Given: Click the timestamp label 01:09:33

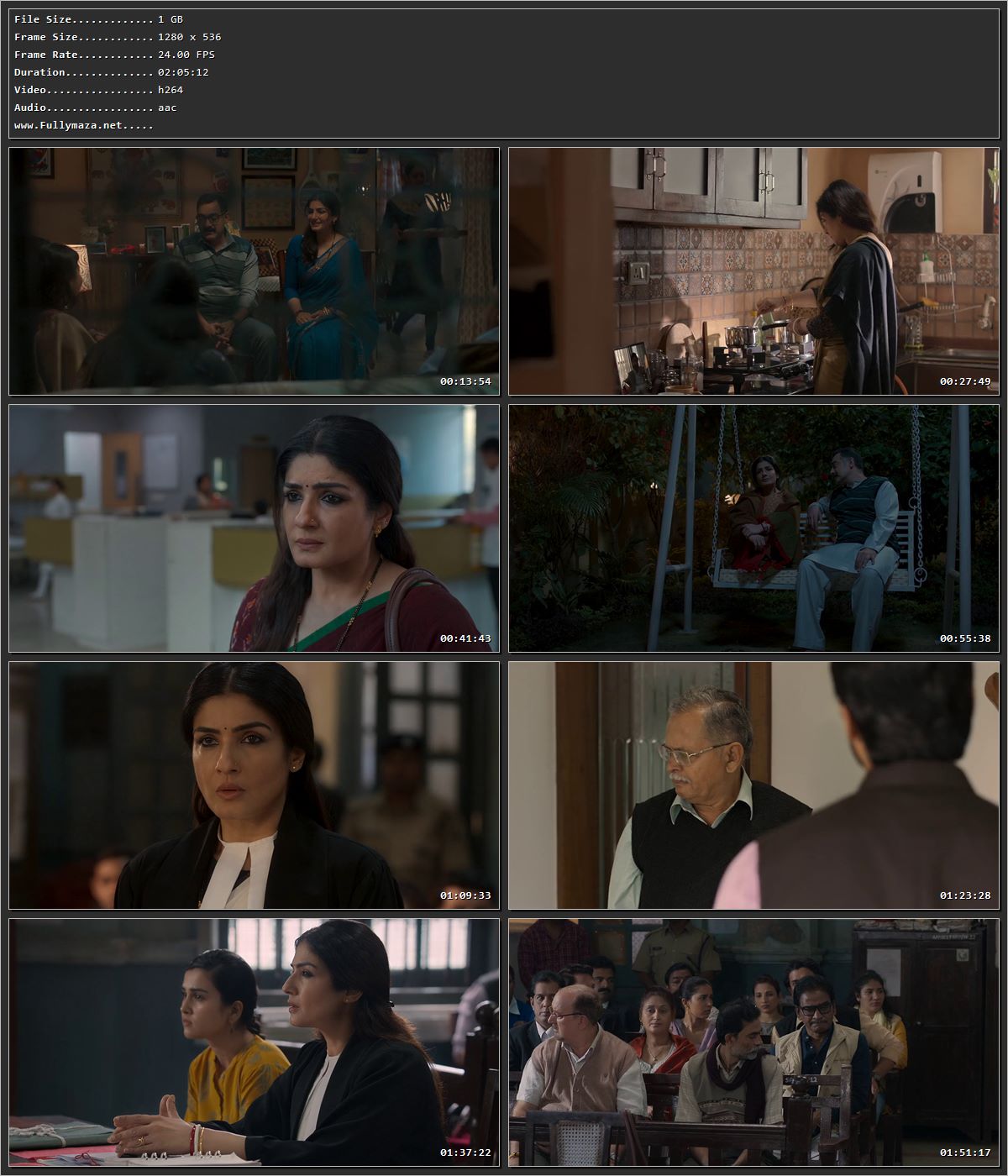Looking at the screenshot, I should (465, 895).
